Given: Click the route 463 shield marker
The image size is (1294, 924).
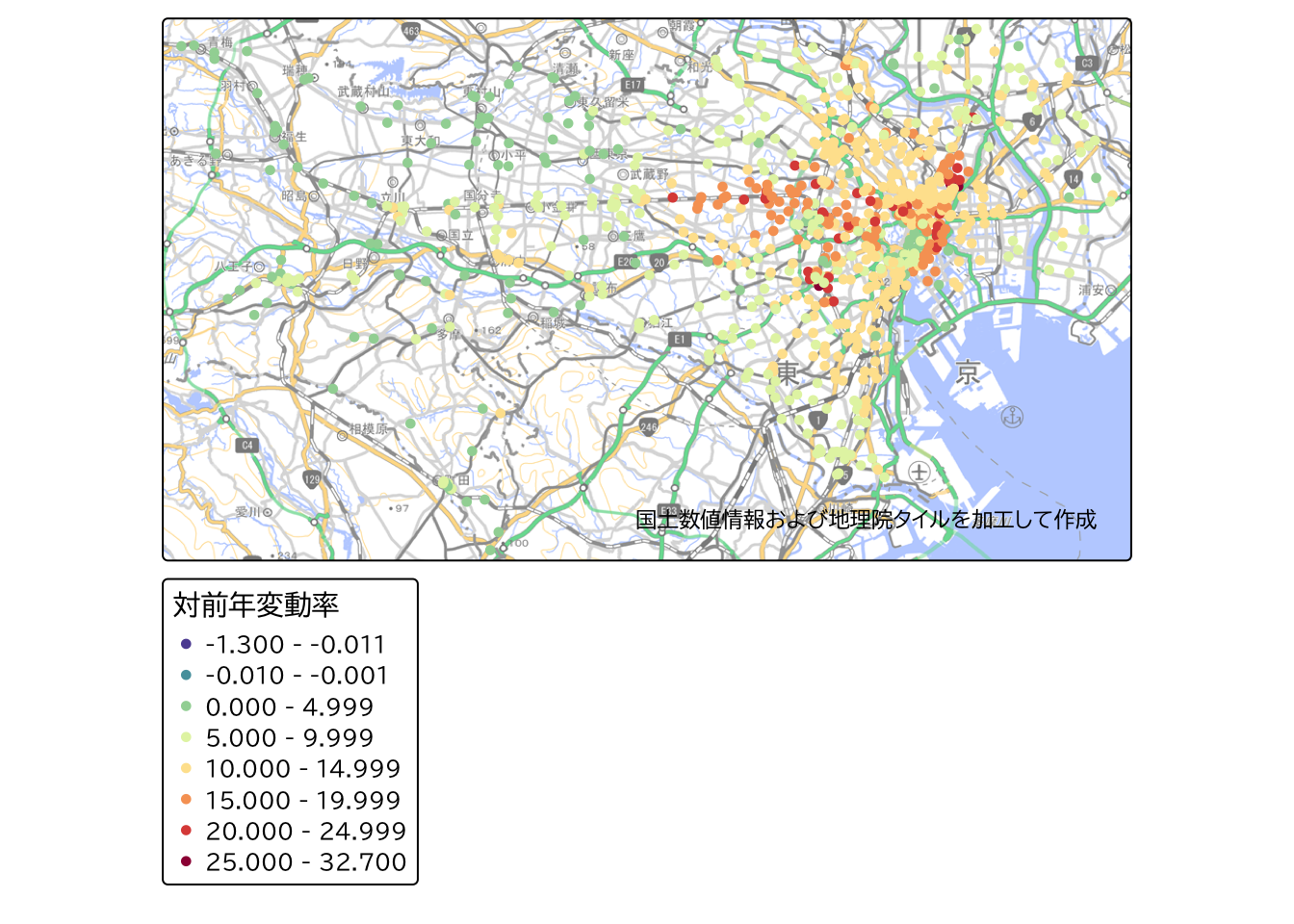Looking at the screenshot, I should 411,31.
